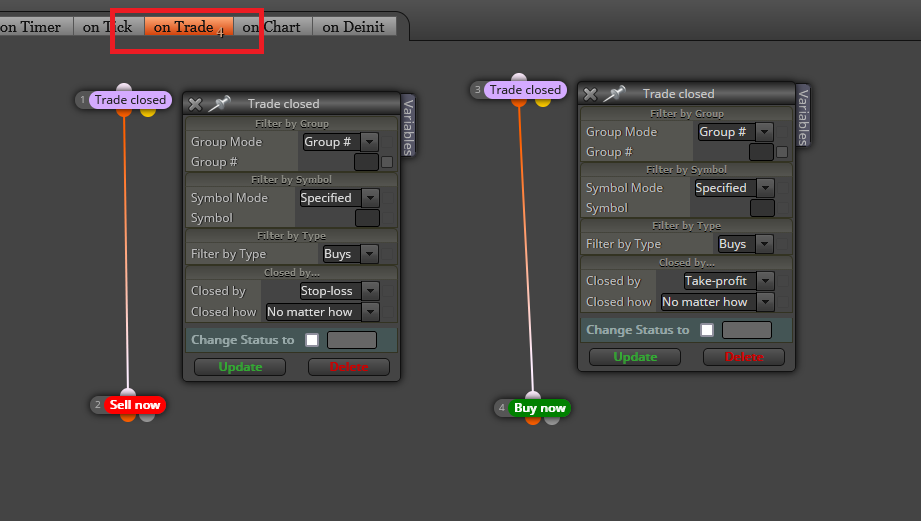This screenshot has width=921, height=521.
Task: Open the right panel Variables side tab
Action: point(803,117)
